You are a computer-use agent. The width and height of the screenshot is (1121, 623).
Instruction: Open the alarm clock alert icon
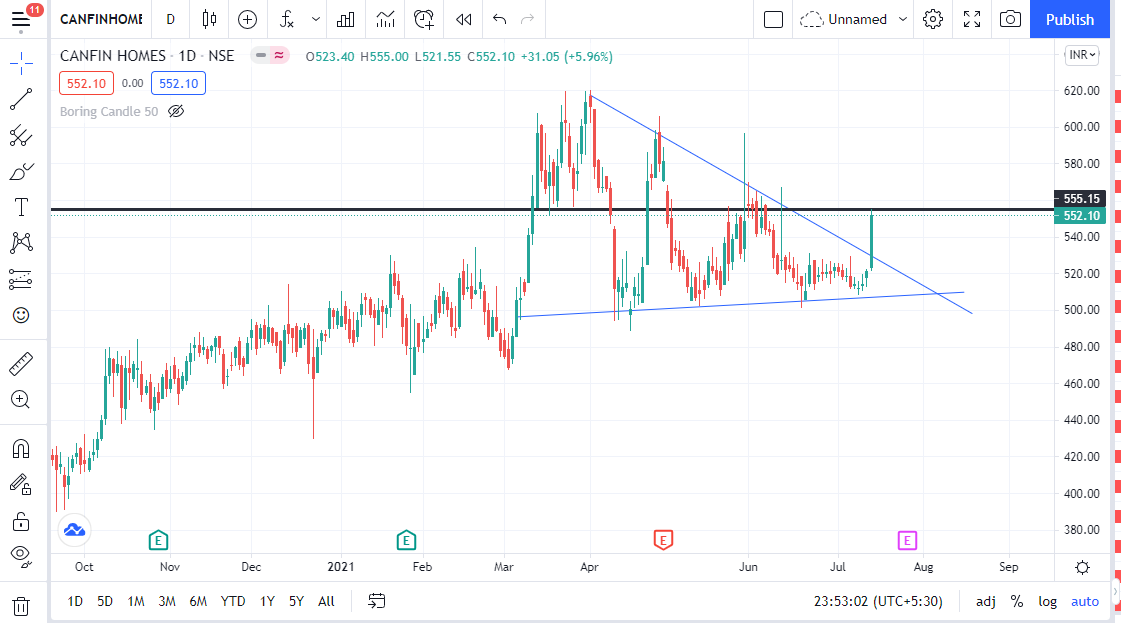click(424, 19)
